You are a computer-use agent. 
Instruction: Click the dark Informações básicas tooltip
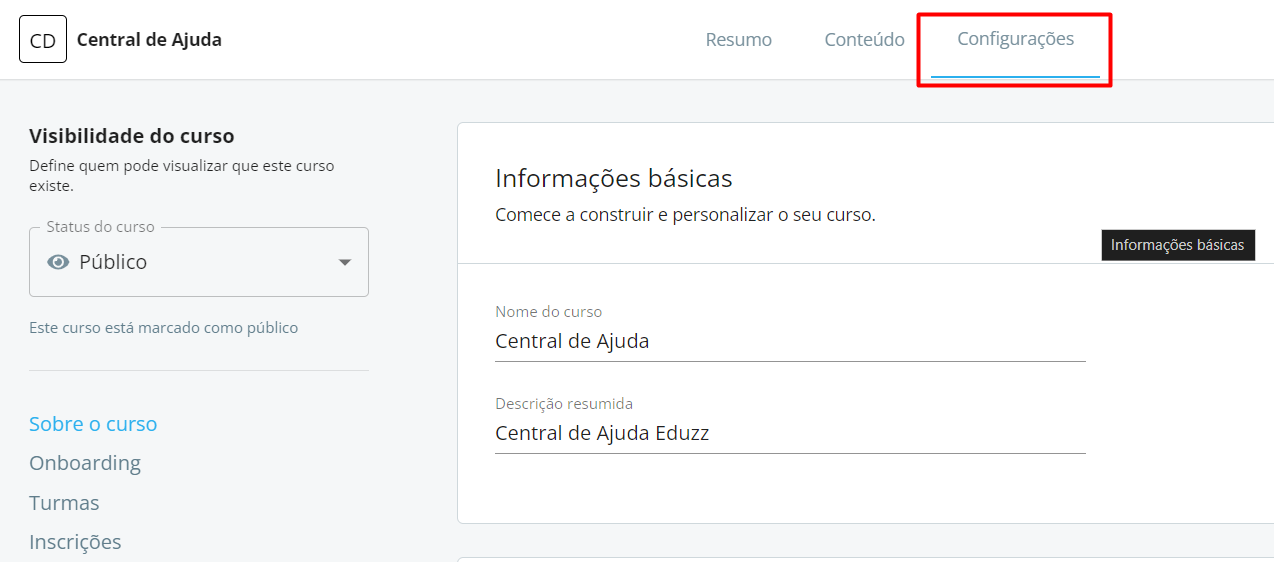(x=1177, y=245)
